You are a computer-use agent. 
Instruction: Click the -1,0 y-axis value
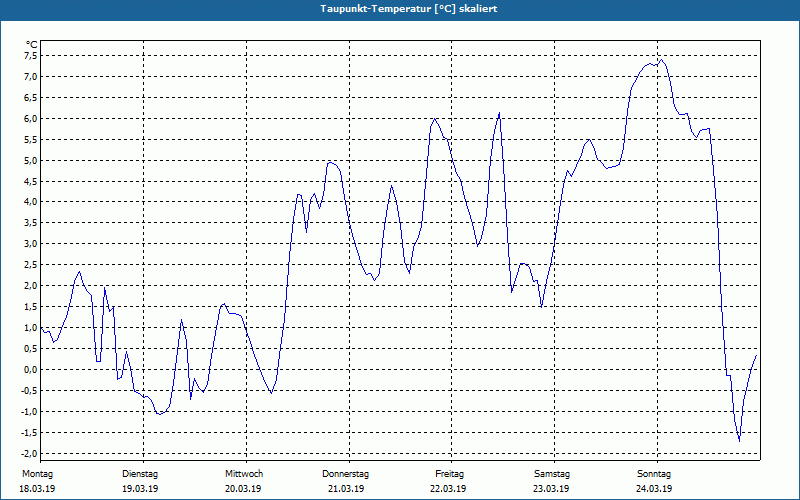[x=29, y=411]
